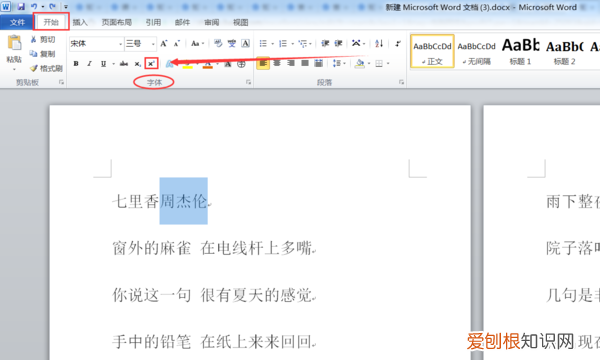Screen dimensions: 600x360
Task: Open Paragraph dialog box launcher
Action: (x=401, y=82)
